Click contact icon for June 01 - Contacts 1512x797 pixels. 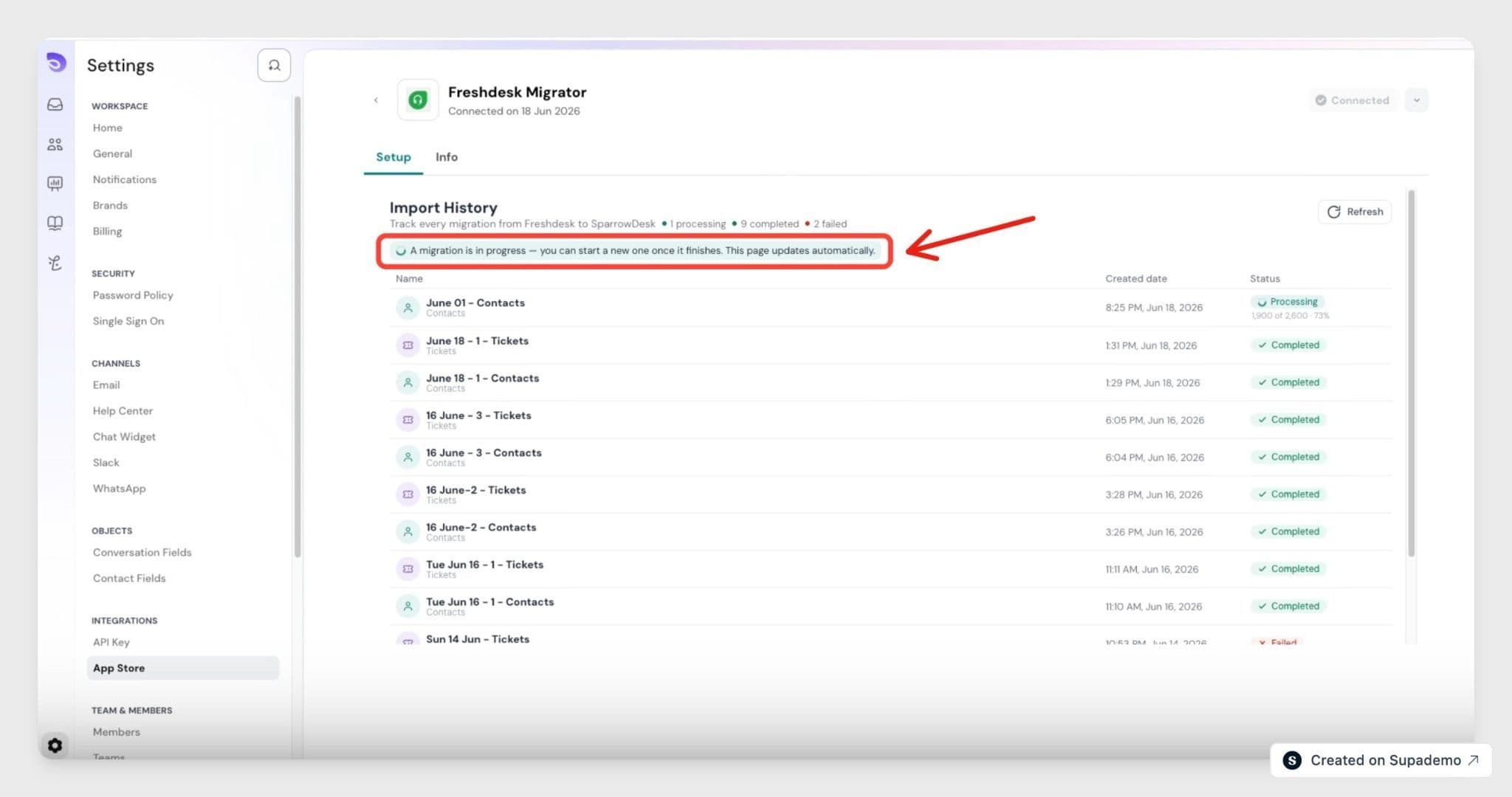(408, 308)
